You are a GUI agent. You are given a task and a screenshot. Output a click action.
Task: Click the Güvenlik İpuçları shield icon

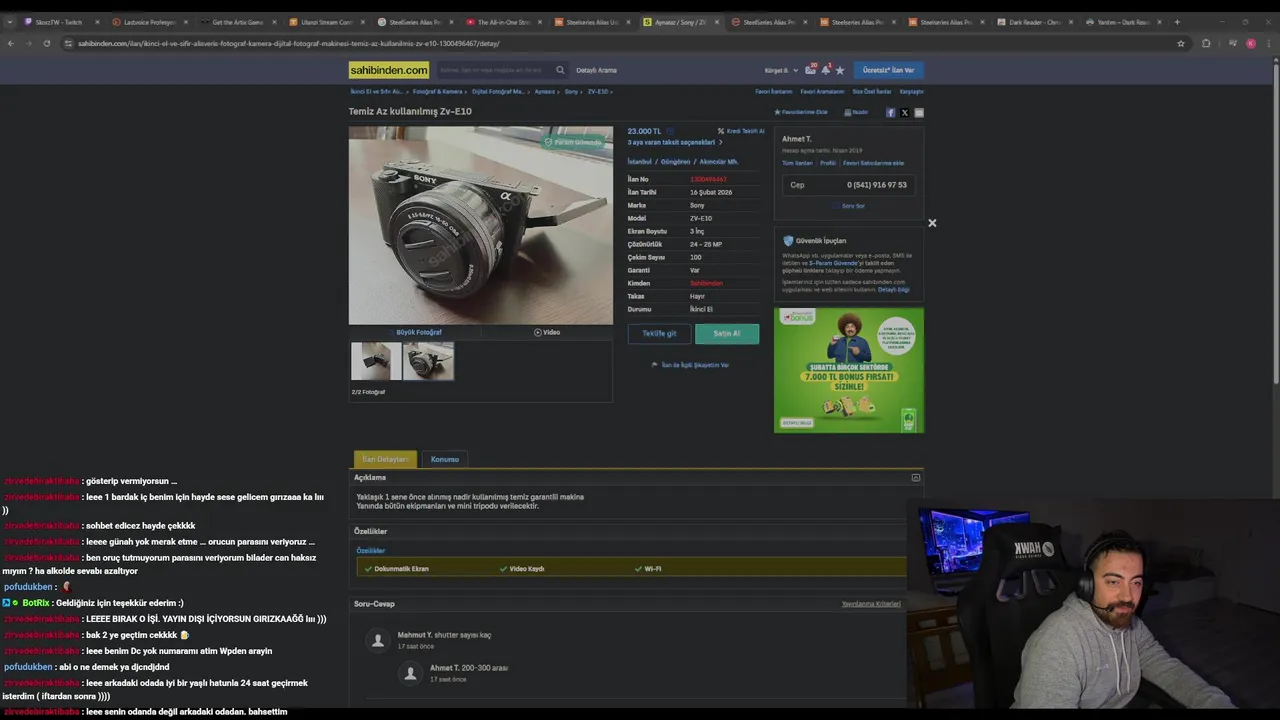pyautogui.click(x=788, y=241)
